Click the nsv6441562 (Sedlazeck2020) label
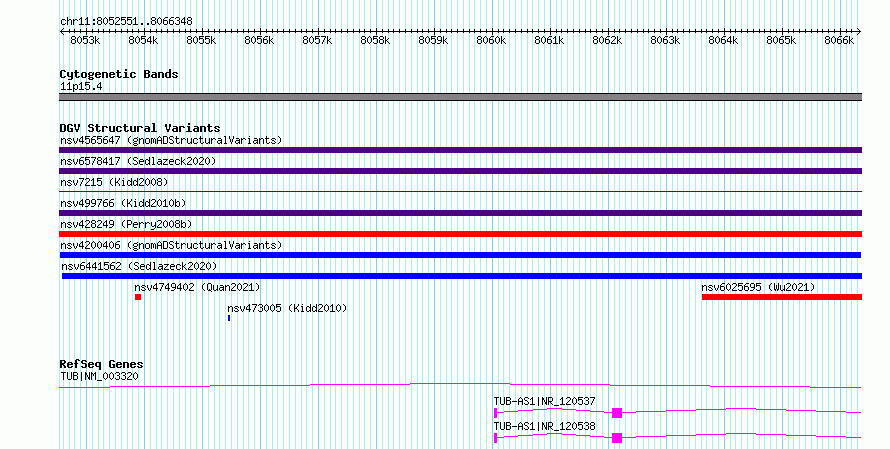The height and width of the screenshot is (449, 890). click(x=139, y=266)
